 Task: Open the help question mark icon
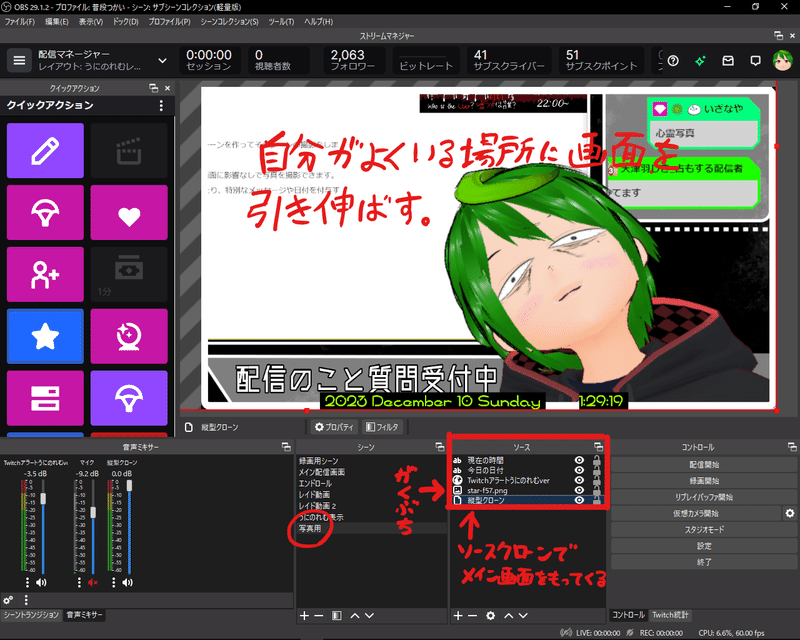coord(673,61)
